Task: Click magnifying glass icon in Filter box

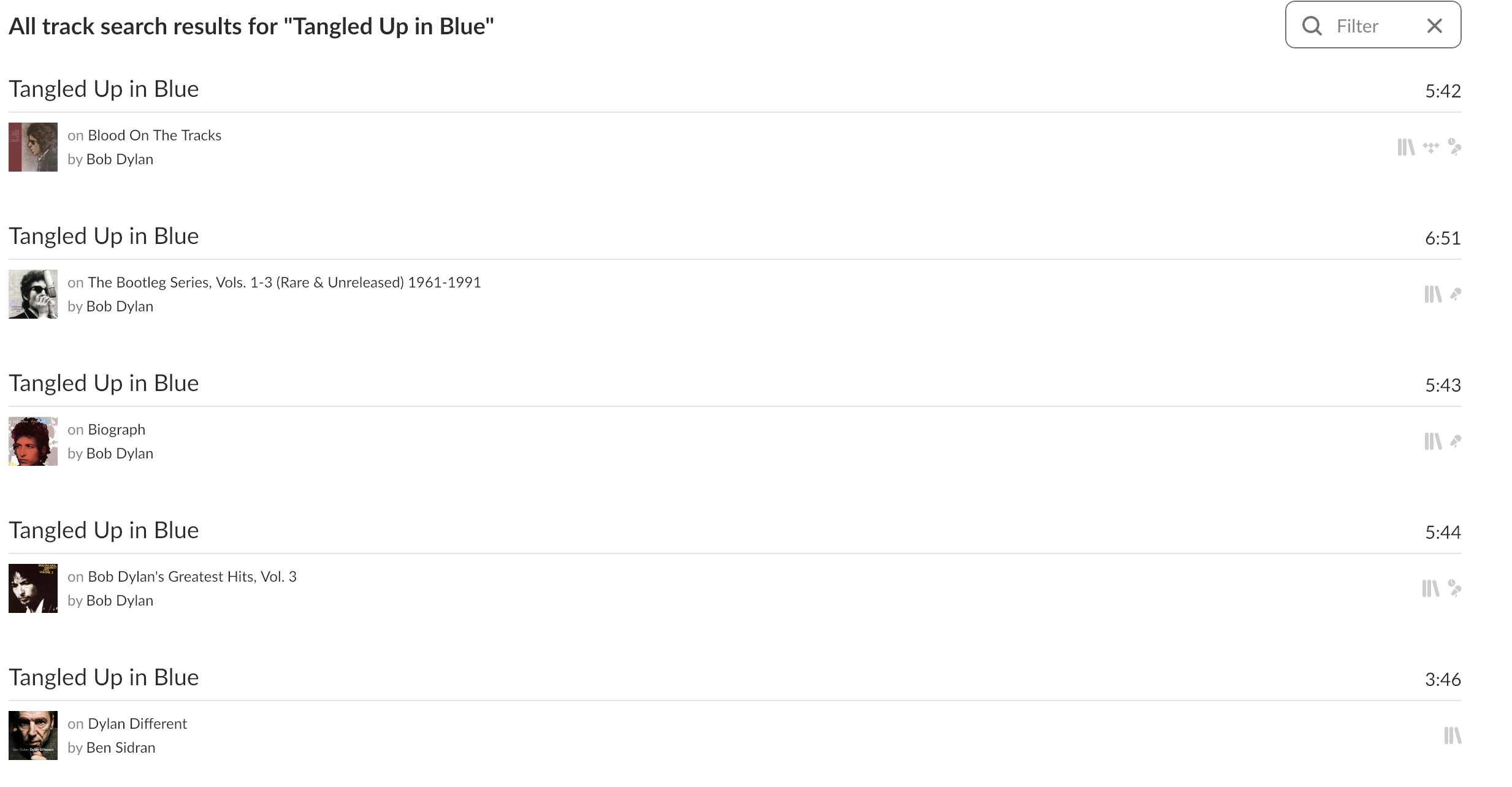Action: (1312, 26)
